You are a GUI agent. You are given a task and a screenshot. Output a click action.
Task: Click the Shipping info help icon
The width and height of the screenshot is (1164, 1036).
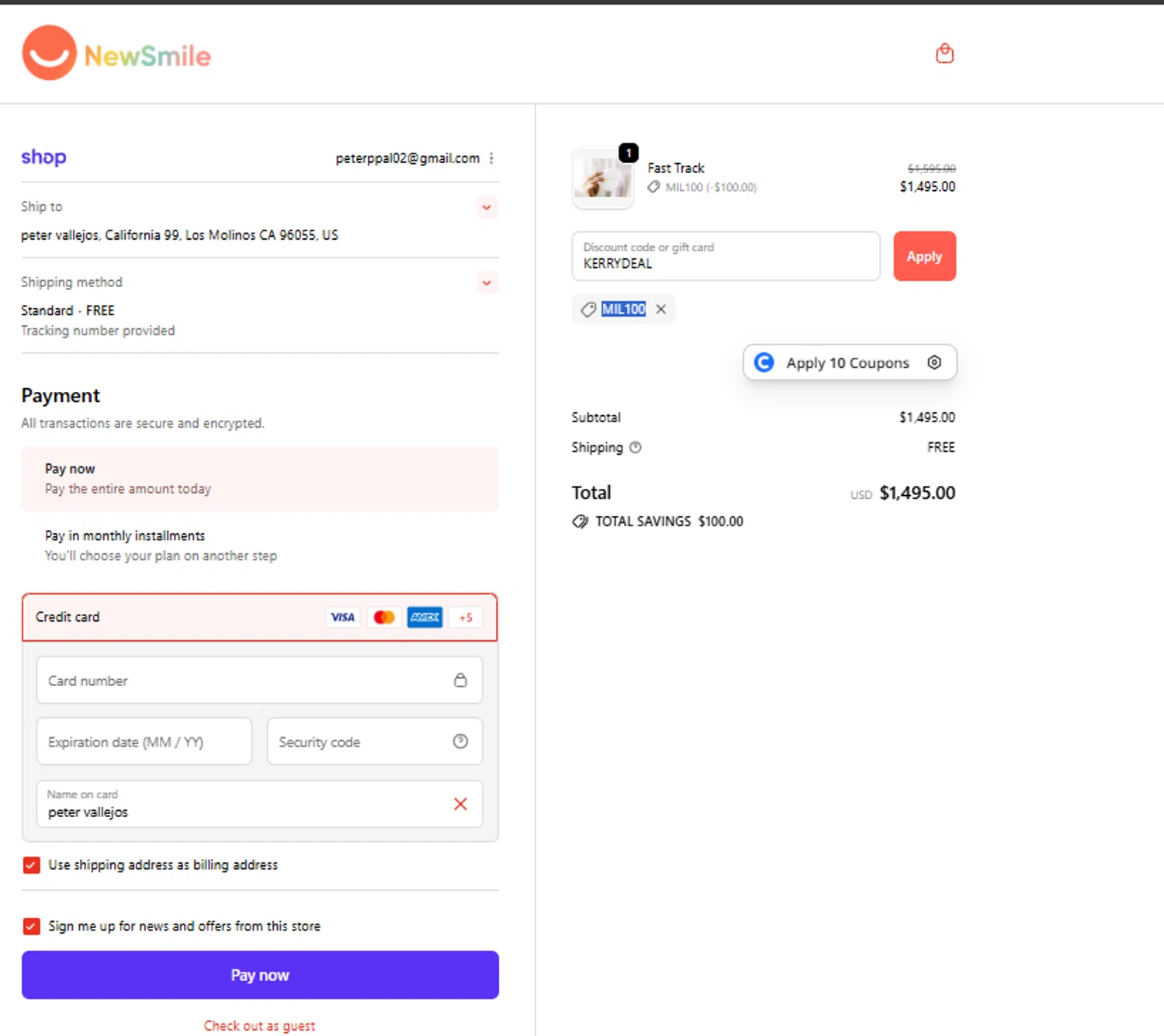[x=636, y=448]
